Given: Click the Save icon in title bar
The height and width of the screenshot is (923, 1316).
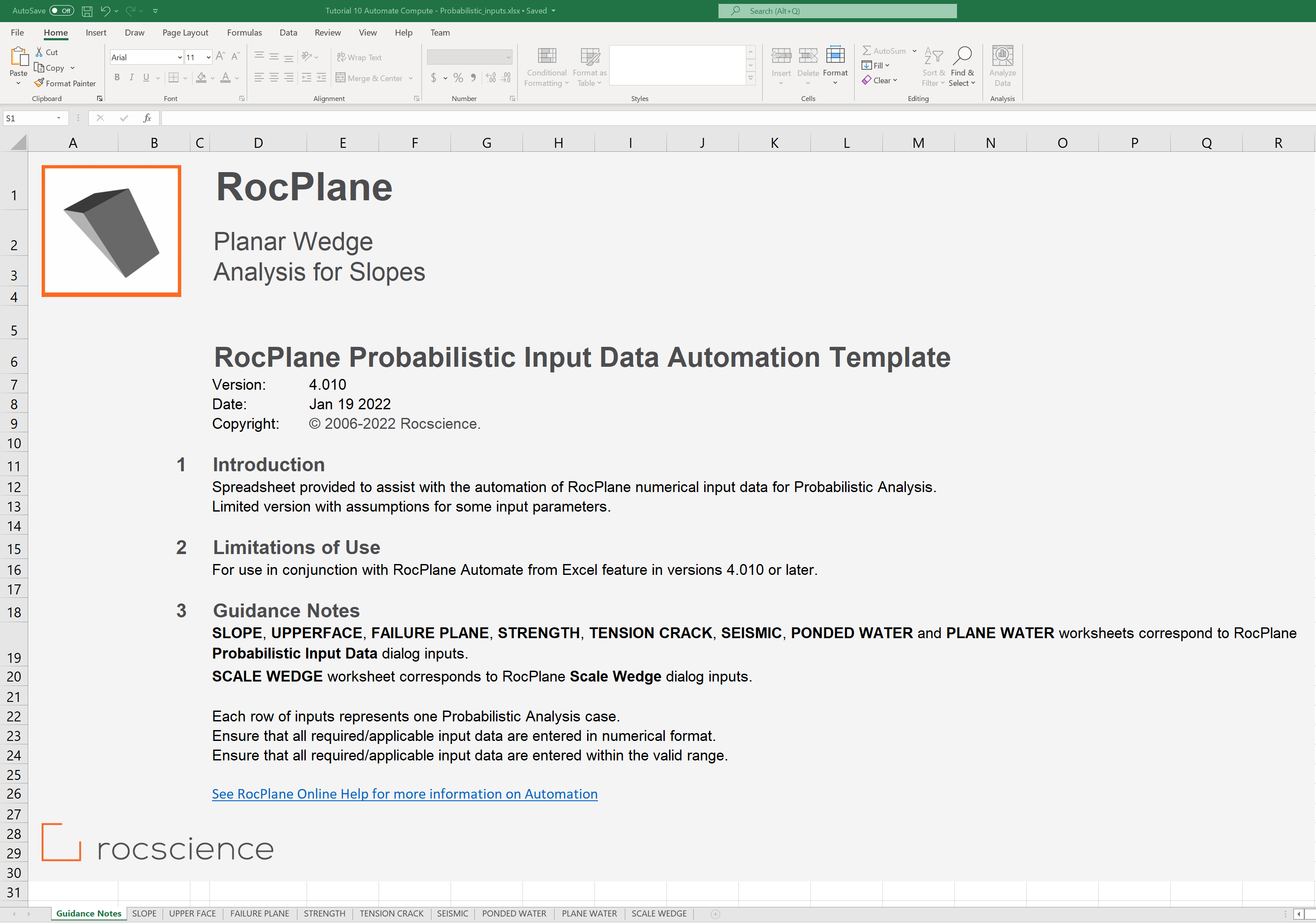Looking at the screenshot, I should (87, 11).
